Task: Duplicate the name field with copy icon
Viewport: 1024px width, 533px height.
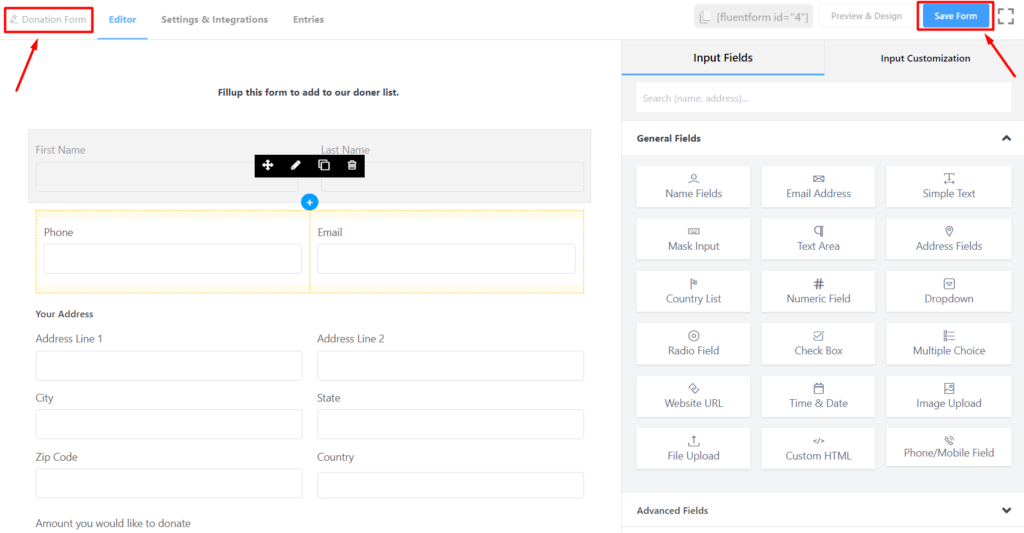Action: (x=324, y=165)
